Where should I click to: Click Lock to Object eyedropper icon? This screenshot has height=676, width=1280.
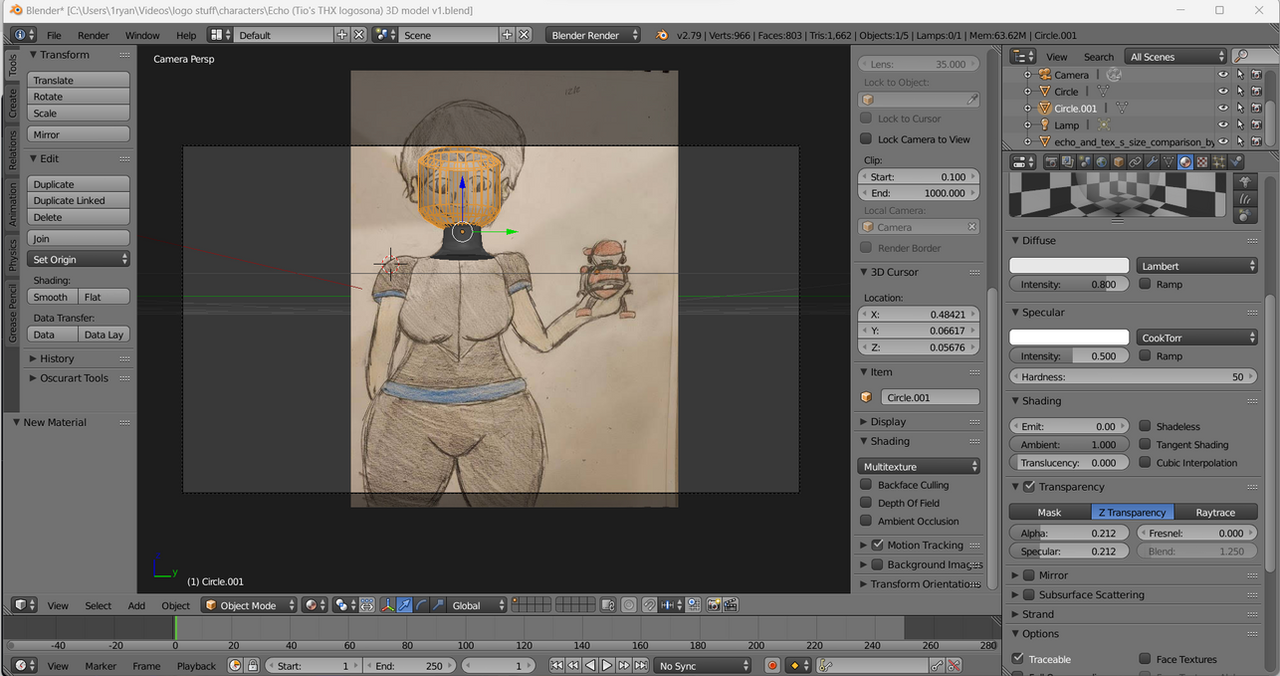click(x=972, y=100)
